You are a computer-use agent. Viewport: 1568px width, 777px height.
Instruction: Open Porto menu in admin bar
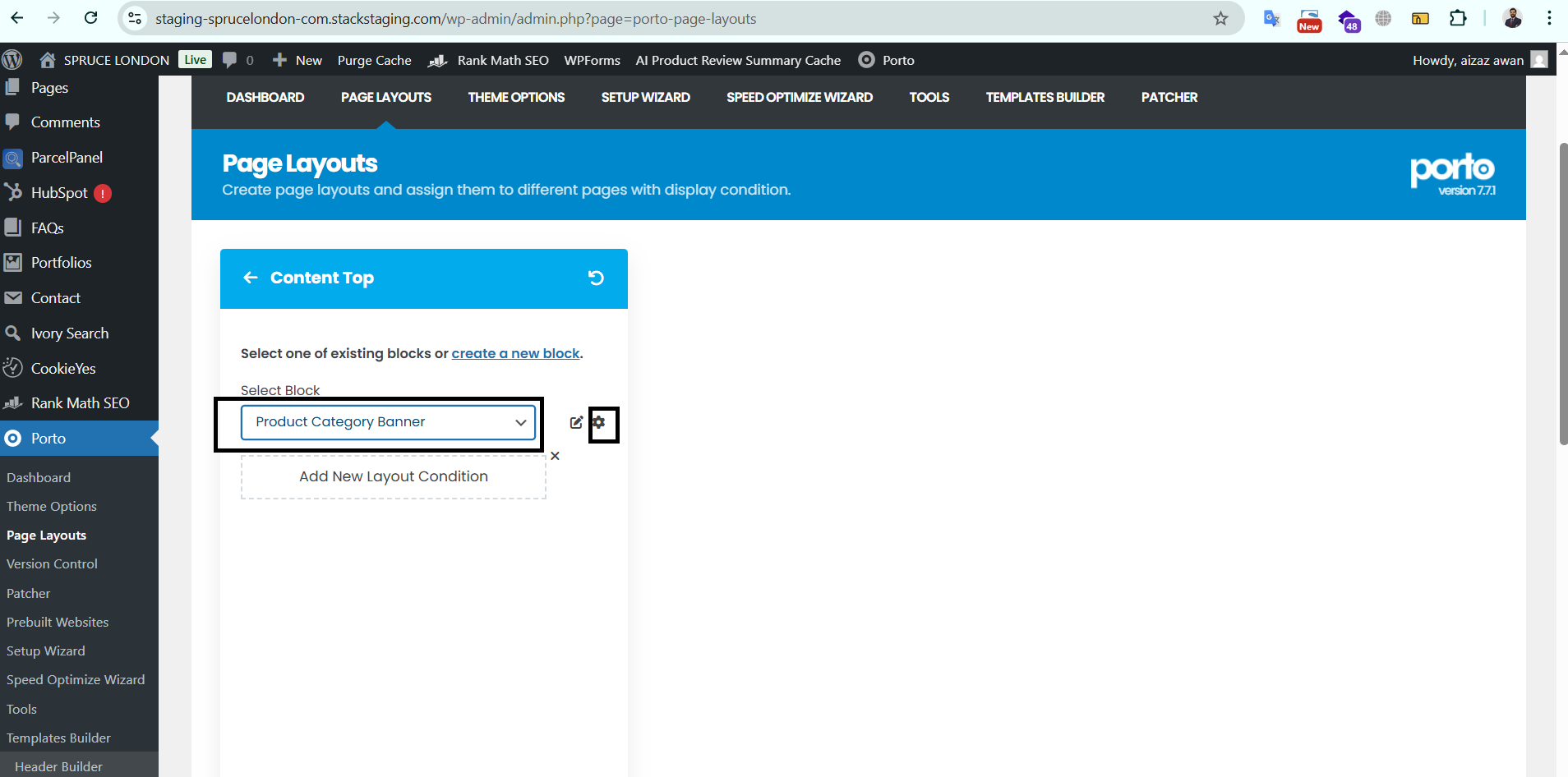pyautogui.click(x=887, y=60)
